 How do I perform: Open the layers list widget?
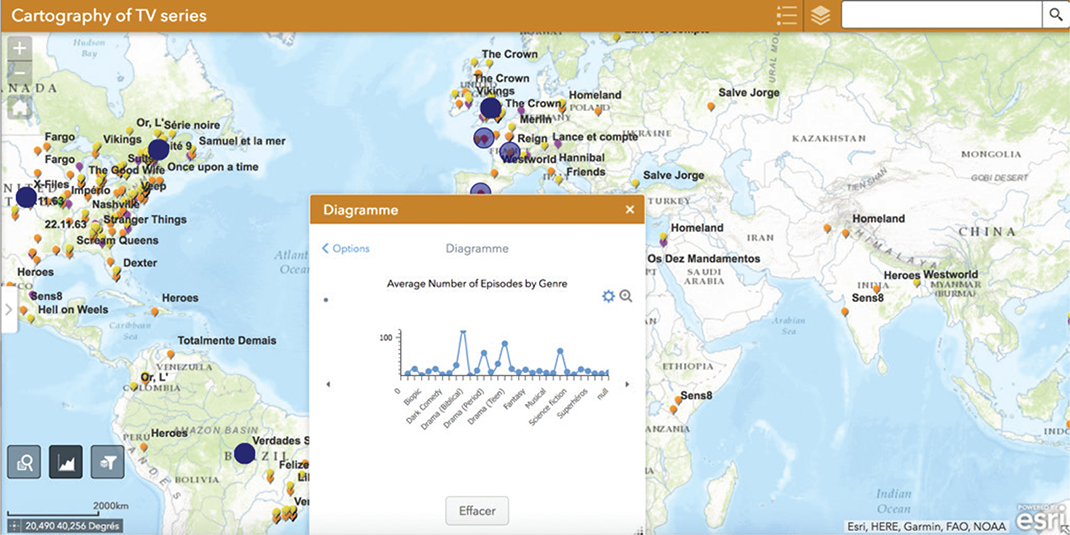coord(821,16)
